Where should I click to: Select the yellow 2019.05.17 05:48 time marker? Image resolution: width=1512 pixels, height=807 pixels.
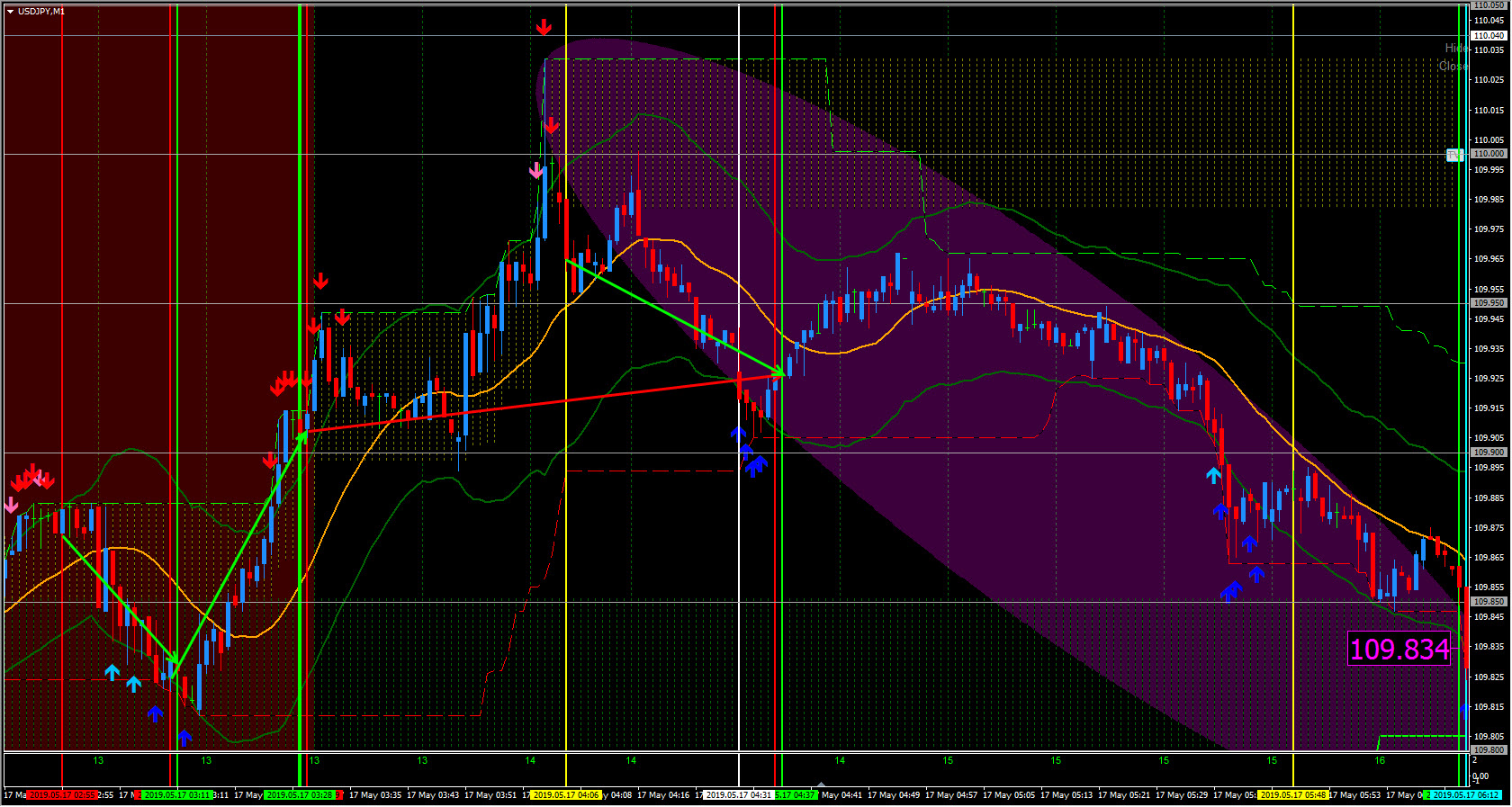tap(1292, 795)
